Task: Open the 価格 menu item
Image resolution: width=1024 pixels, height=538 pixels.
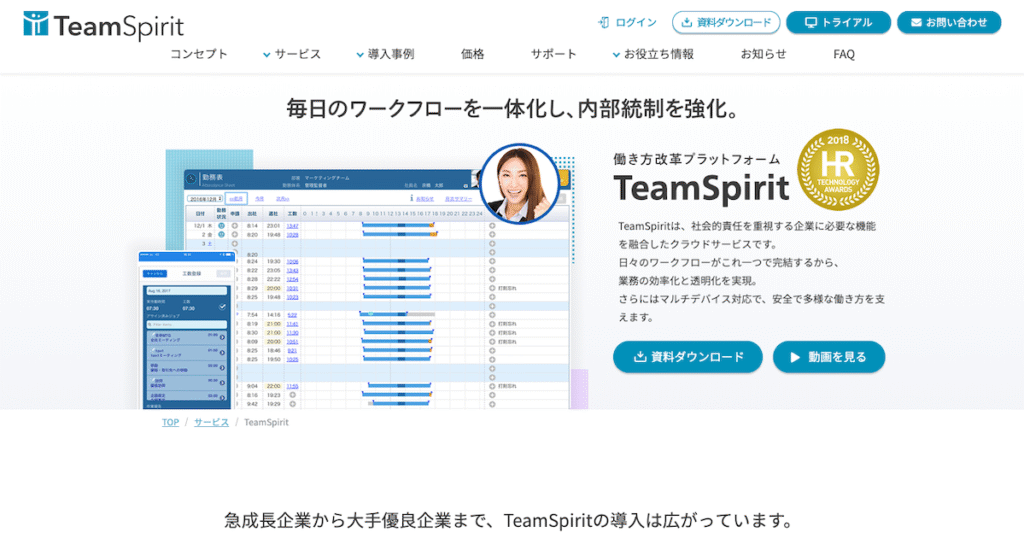Action: [x=473, y=54]
